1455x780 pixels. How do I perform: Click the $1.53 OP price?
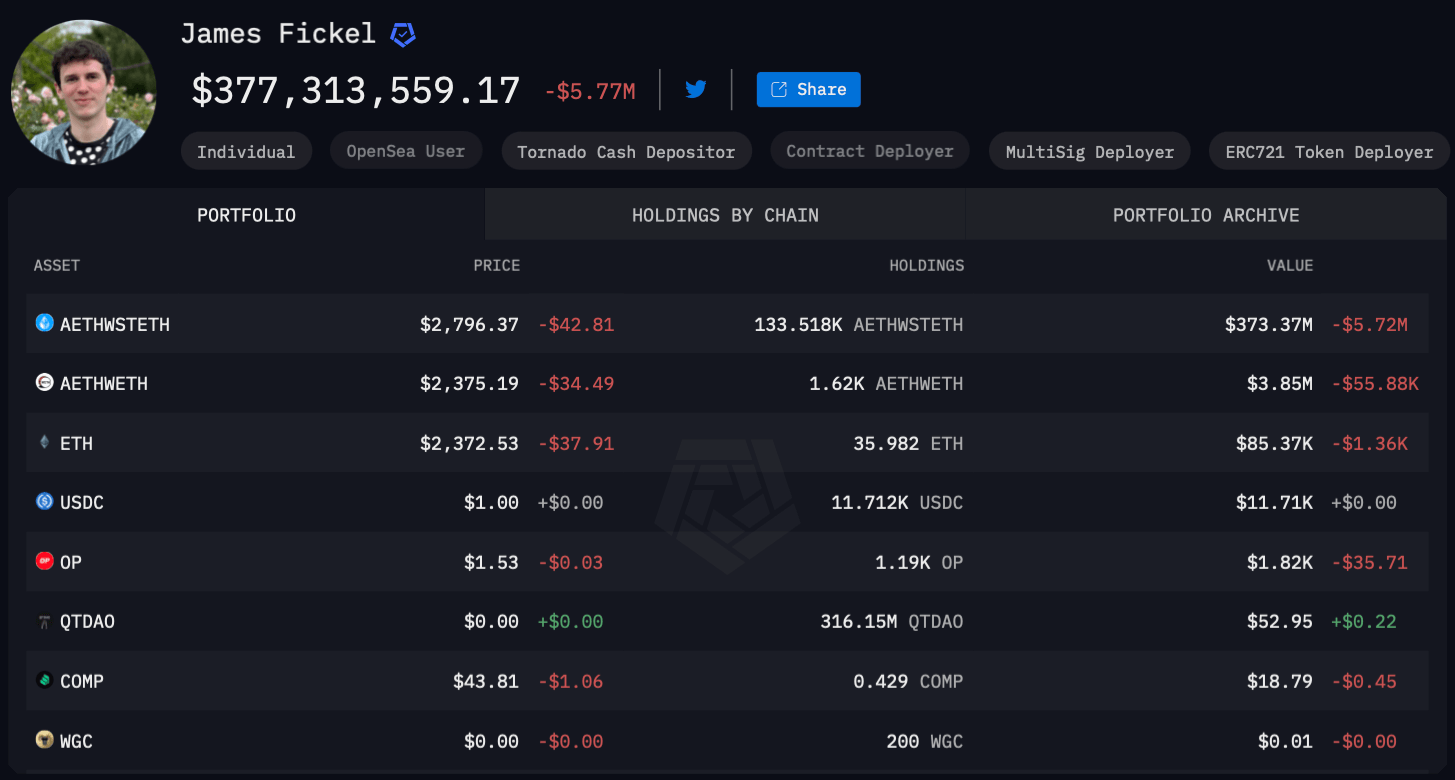click(491, 562)
